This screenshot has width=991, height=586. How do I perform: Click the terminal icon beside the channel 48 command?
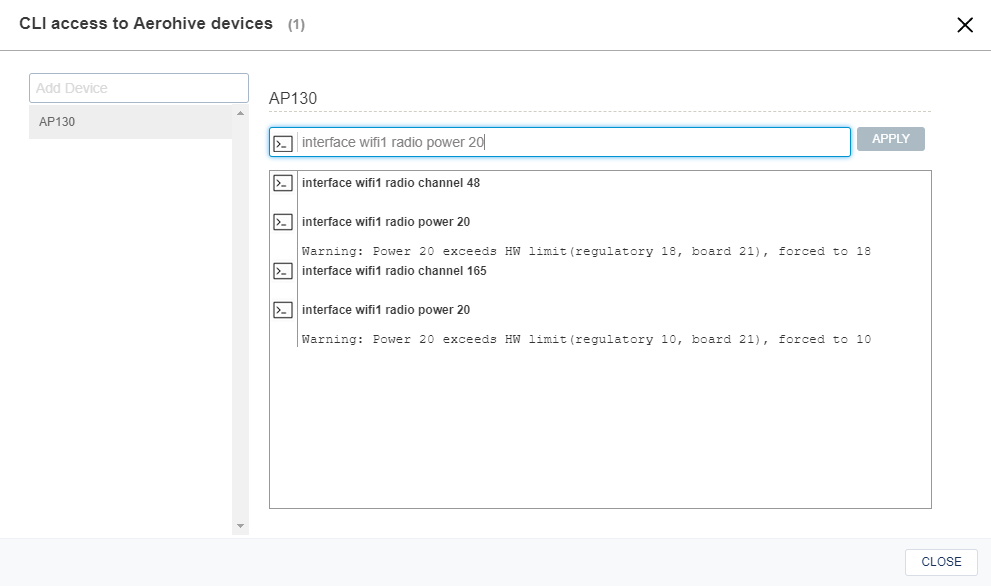click(283, 183)
